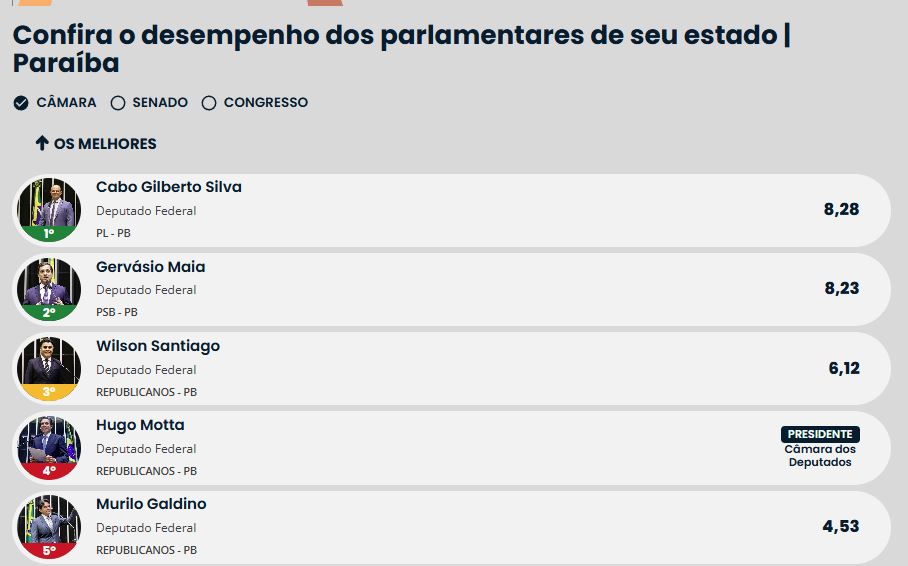Screen dimensions: 908x566
Task: Click the 6,12 score for Wilson Santiago
Action: tap(843, 368)
